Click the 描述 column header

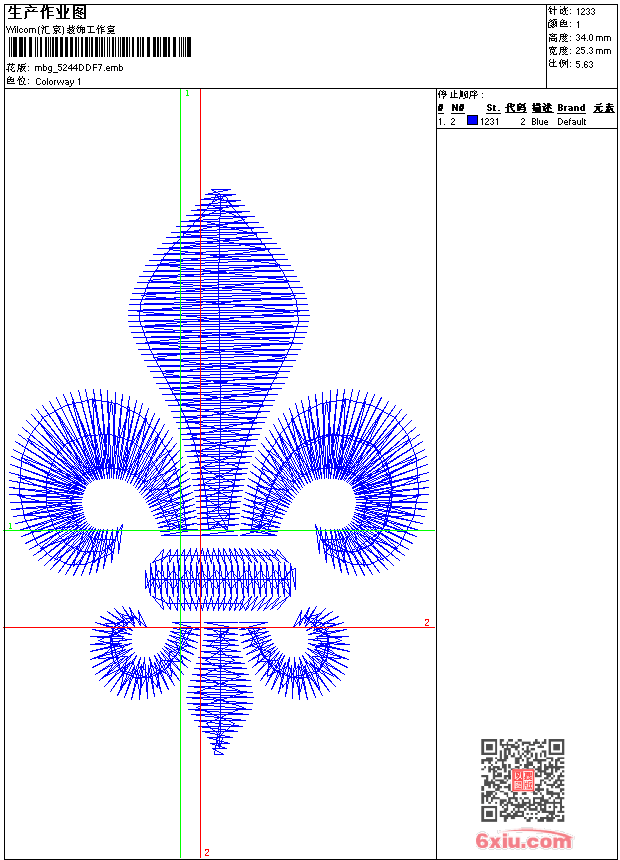point(541,108)
